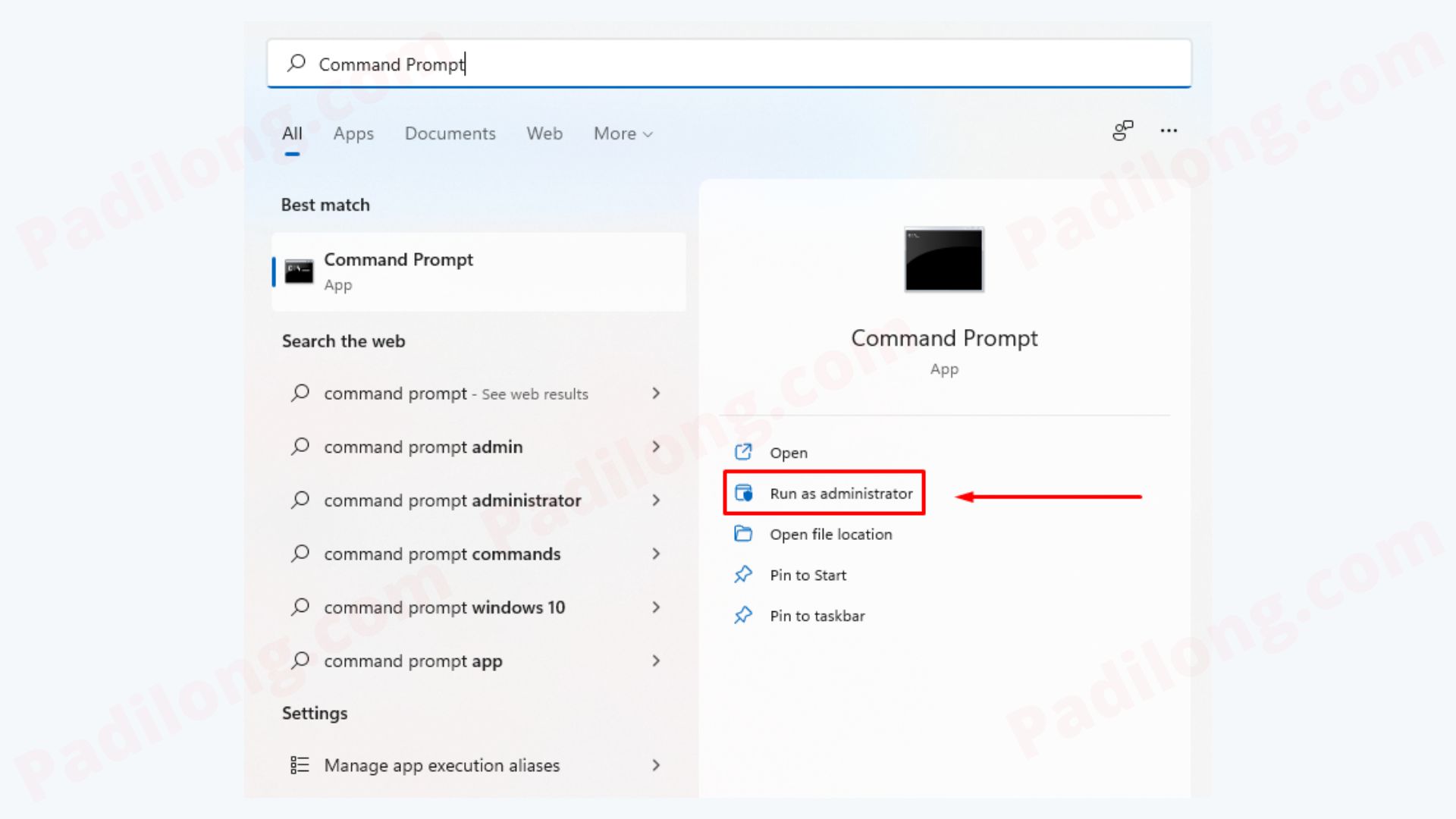Click the large Command Prompt app icon preview

coord(943,259)
